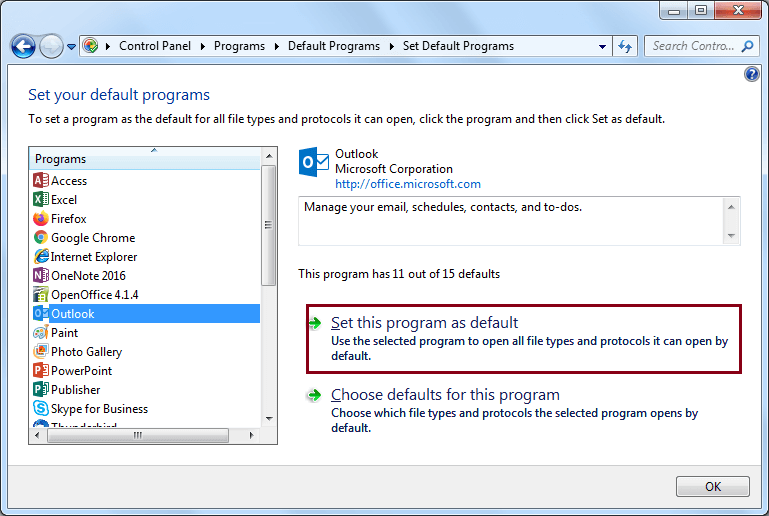Click the Programs list vertical scrollbar thumb
The height and width of the screenshot is (516, 769).
[x=269, y=225]
